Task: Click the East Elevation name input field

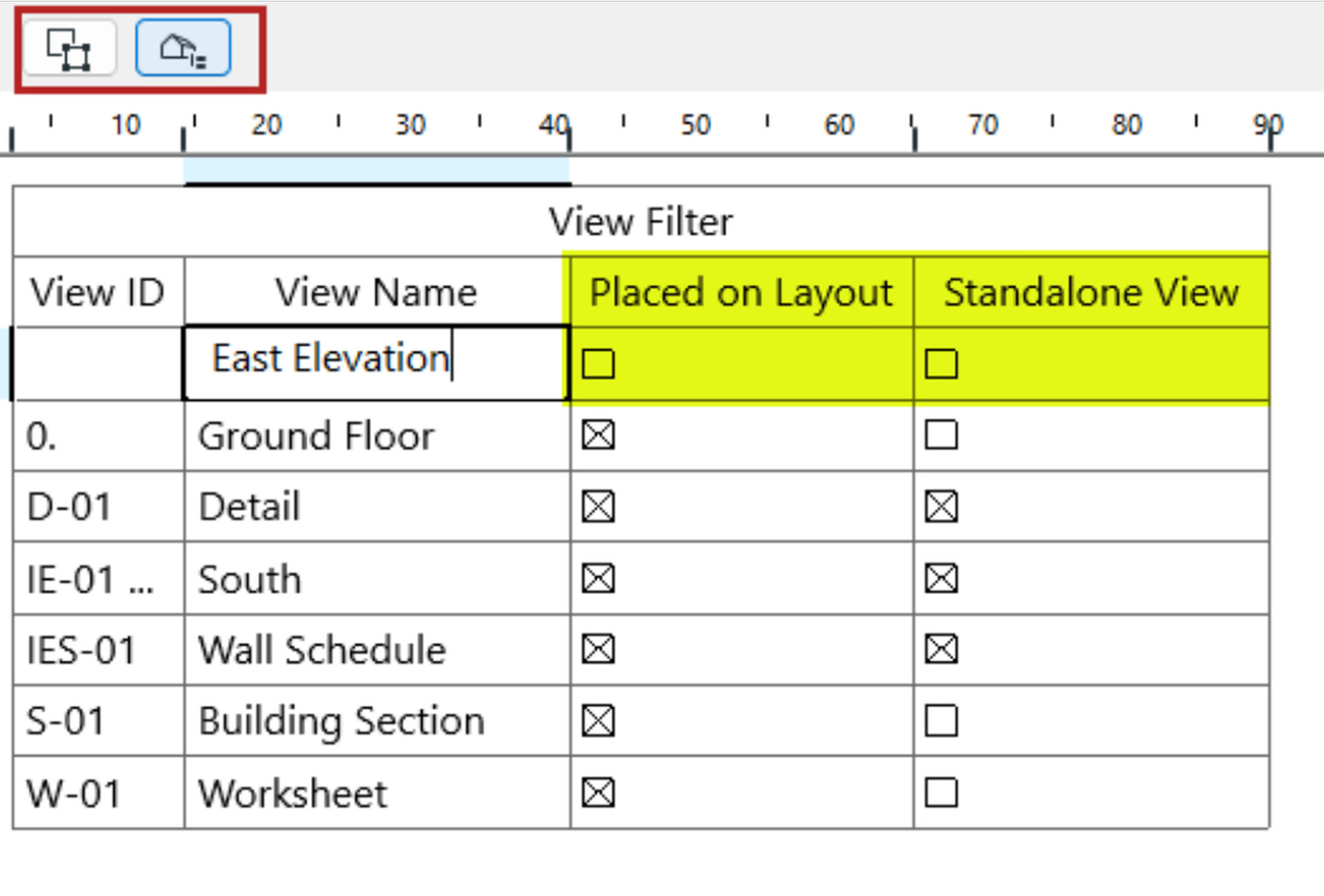Action: coord(376,363)
